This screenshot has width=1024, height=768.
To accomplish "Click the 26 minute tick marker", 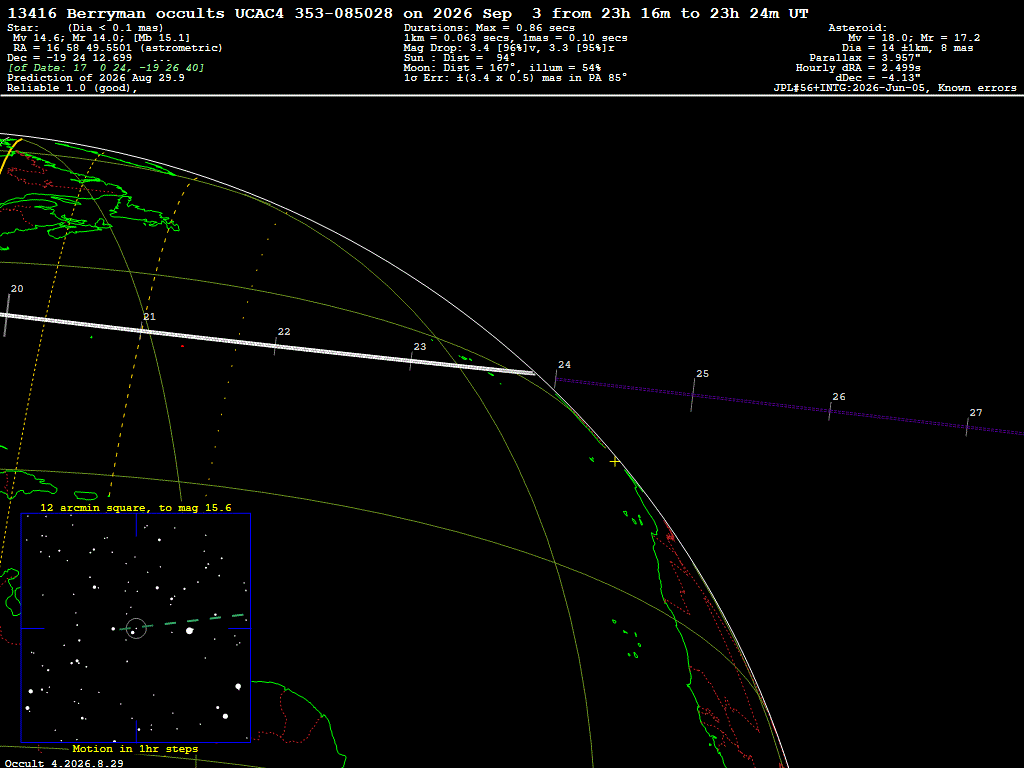I will [830, 411].
